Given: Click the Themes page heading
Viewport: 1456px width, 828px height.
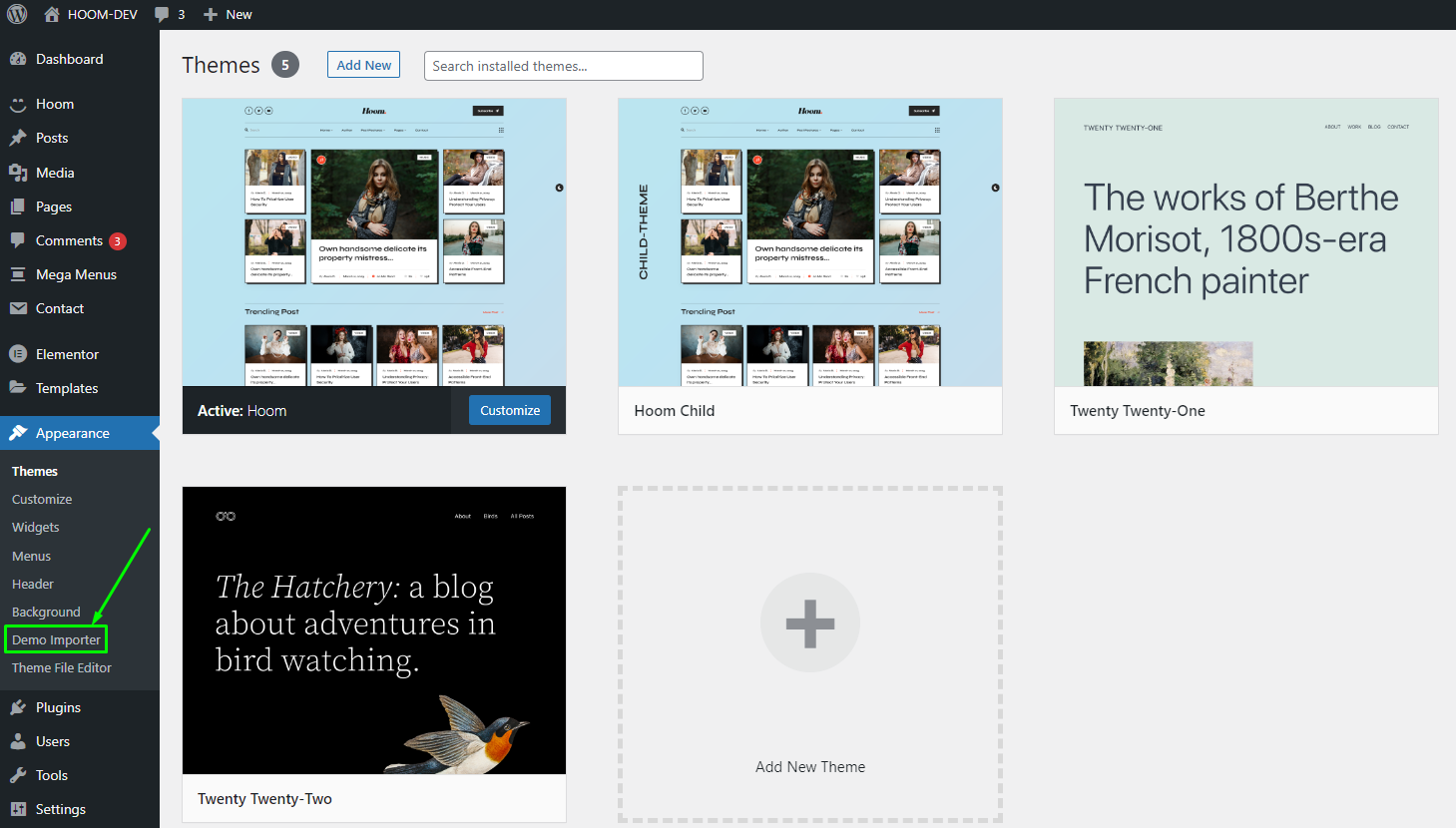Looking at the screenshot, I should [x=221, y=65].
